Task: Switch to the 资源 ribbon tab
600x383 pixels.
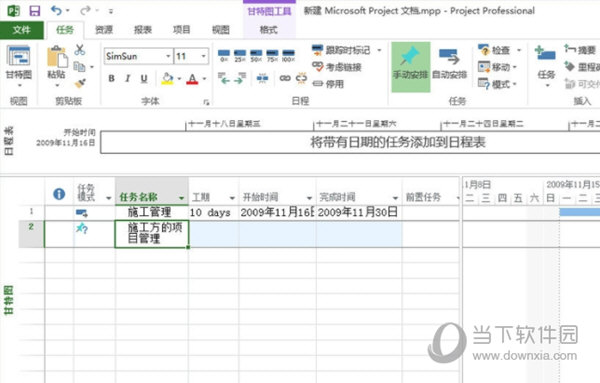Action: (104, 30)
